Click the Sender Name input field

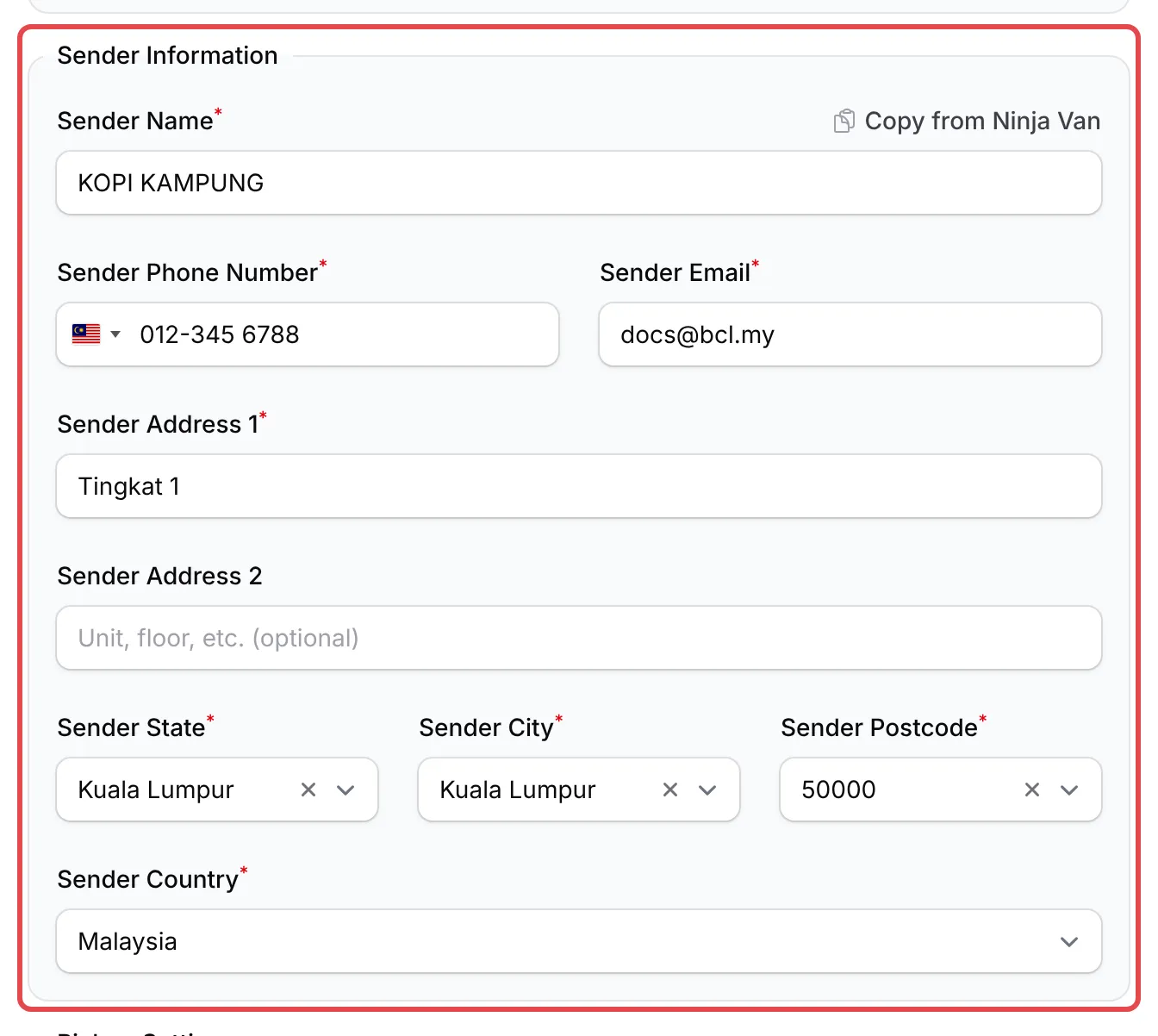[579, 183]
